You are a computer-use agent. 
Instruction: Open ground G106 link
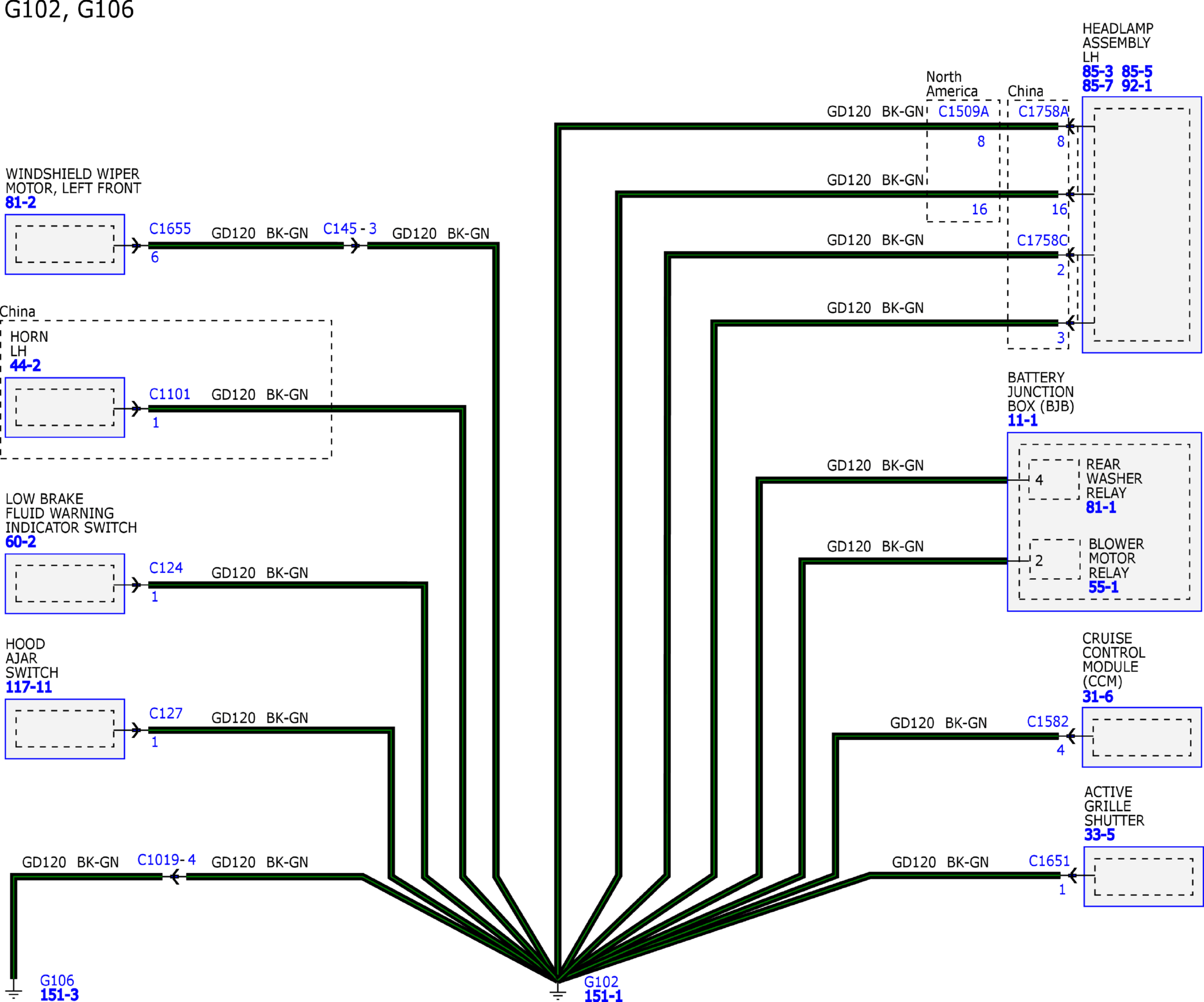(57, 980)
